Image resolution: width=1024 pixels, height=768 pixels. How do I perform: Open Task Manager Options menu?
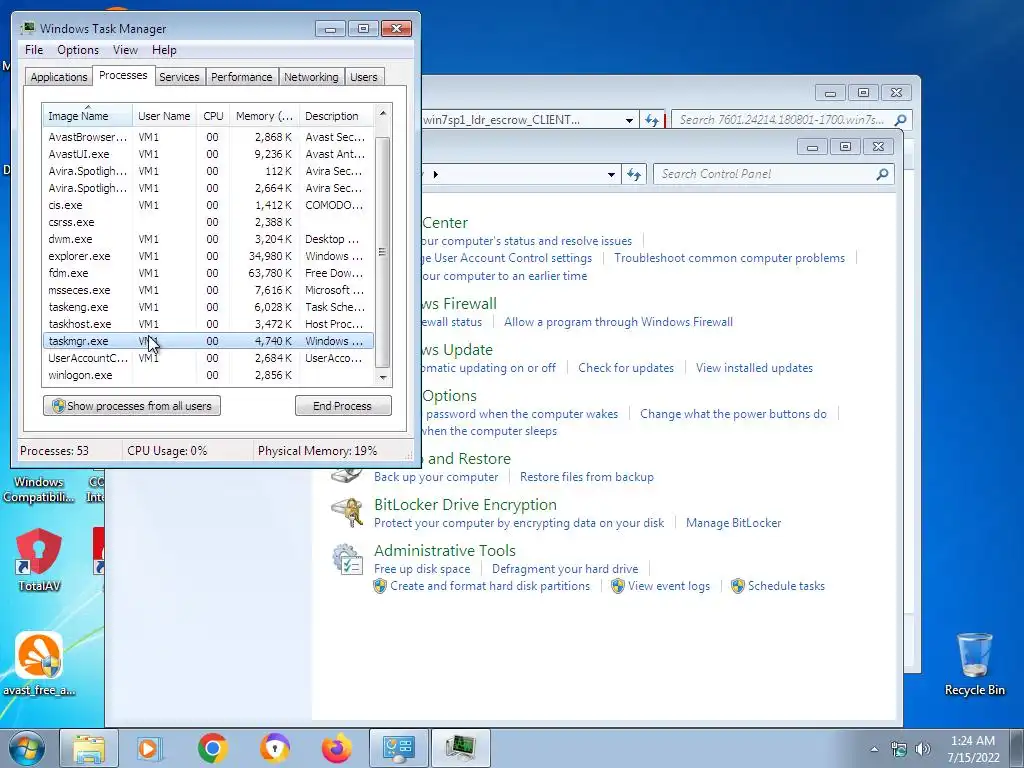point(78,50)
